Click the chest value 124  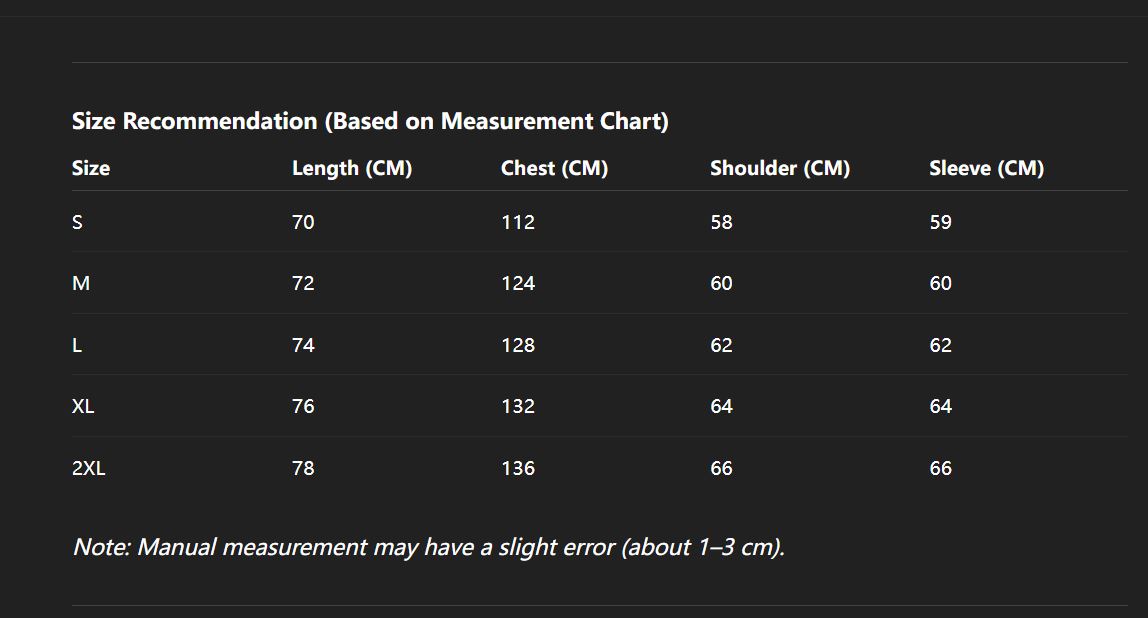(x=518, y=284)
